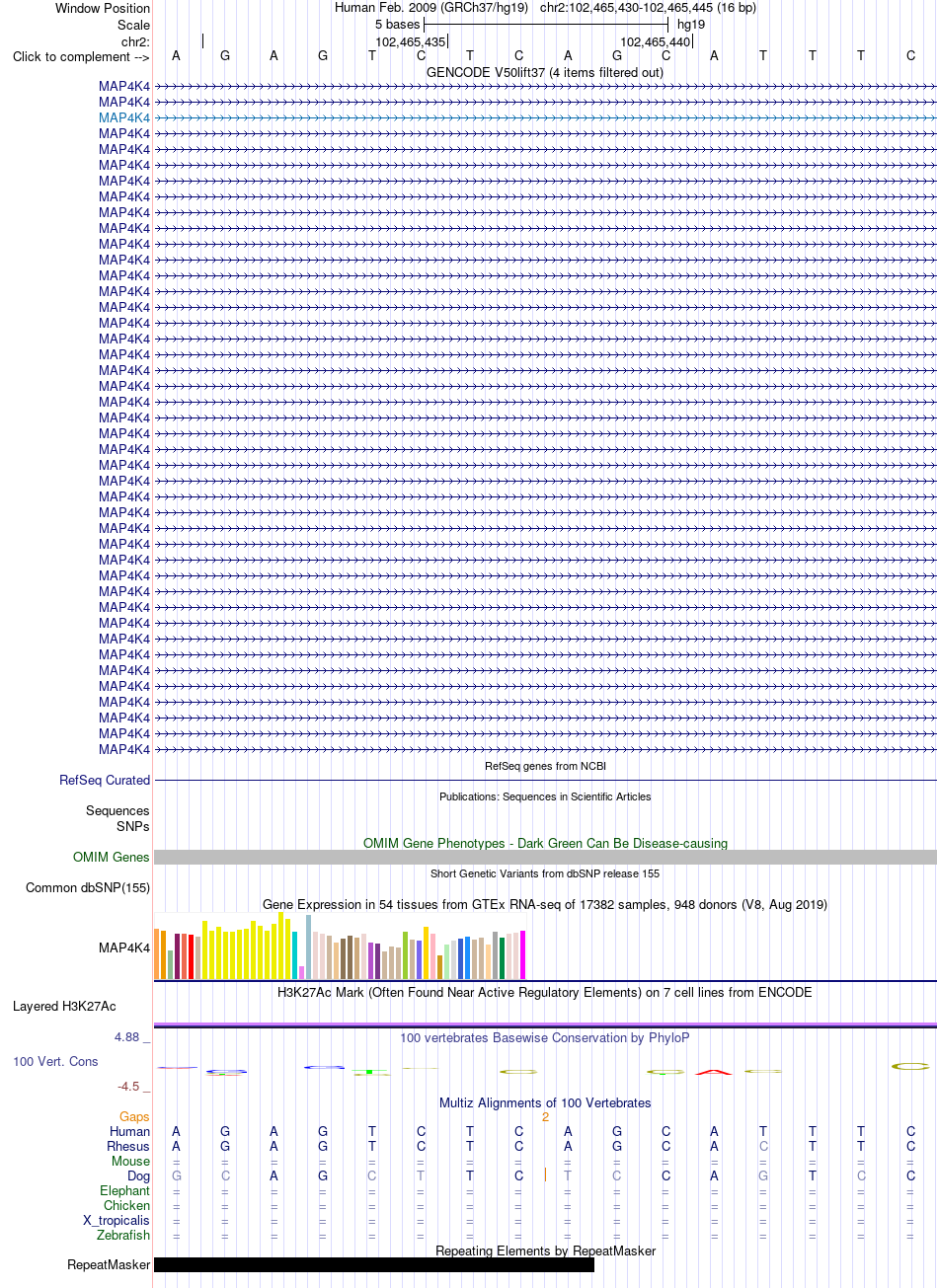
Task: Click the Layered H3K27Ac label
Action: pyautogui.click(x=64, y=1006)
